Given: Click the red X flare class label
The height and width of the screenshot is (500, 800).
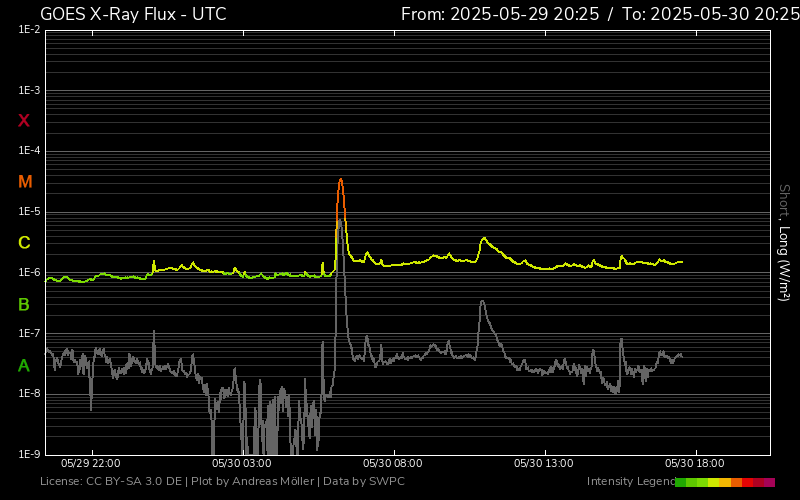Looking at the screenshot, I should coord(24,121).
